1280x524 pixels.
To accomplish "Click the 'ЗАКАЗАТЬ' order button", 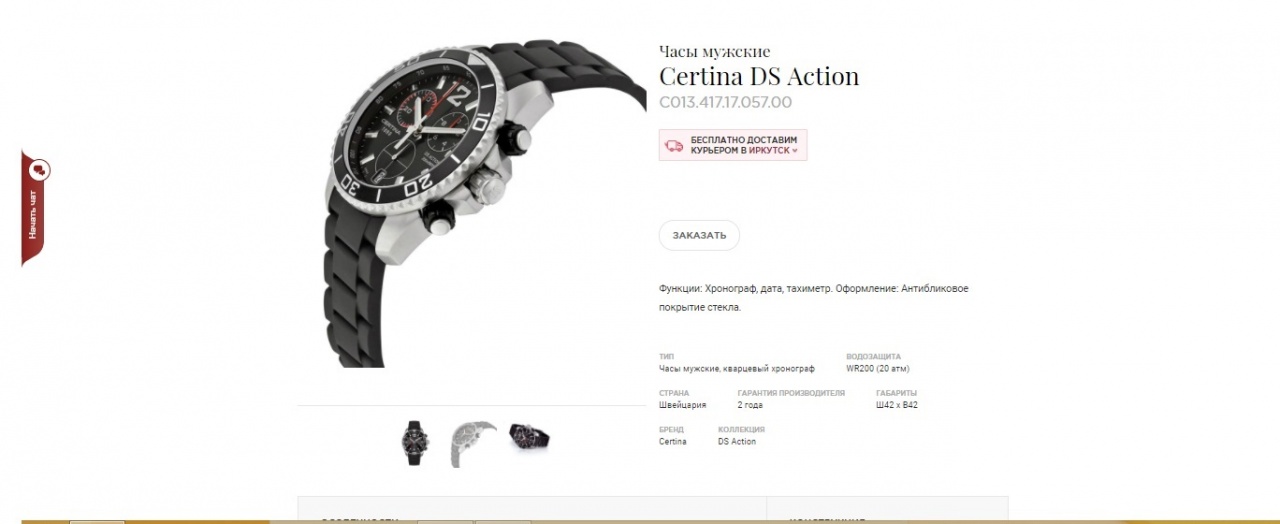I will tap(699, 235).
